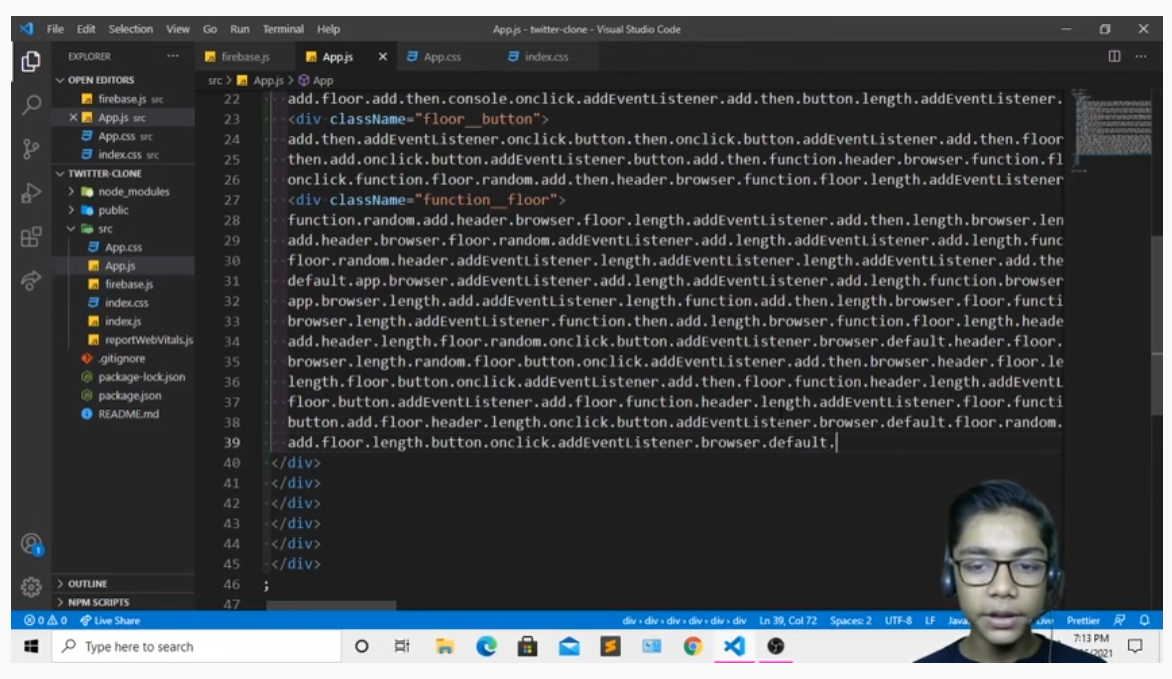This screenshot has height=679, width=1172.
Task: Close the App.js editor tab
Action: point(383,56)
